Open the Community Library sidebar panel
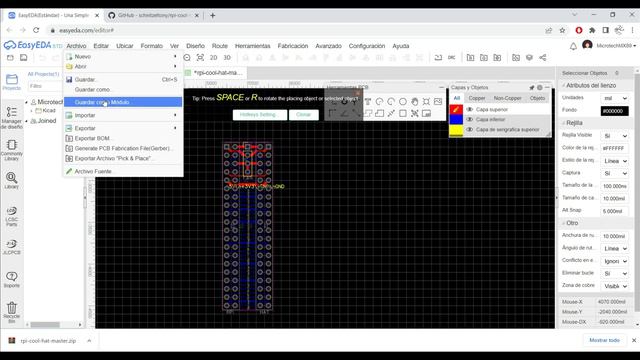The image size is (640, 360). 11,150
